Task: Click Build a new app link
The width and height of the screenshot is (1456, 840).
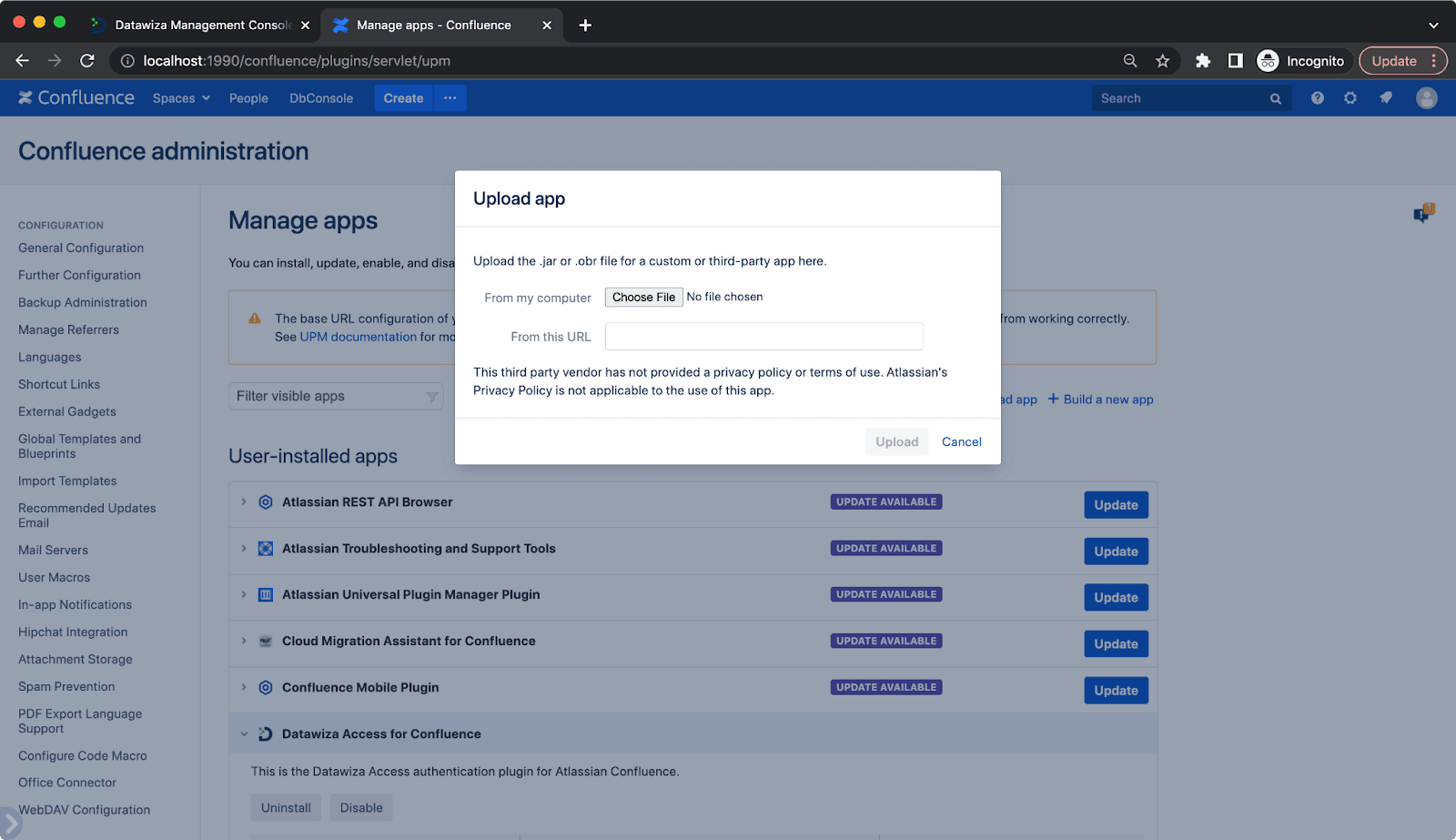Action: (1100, 400)
